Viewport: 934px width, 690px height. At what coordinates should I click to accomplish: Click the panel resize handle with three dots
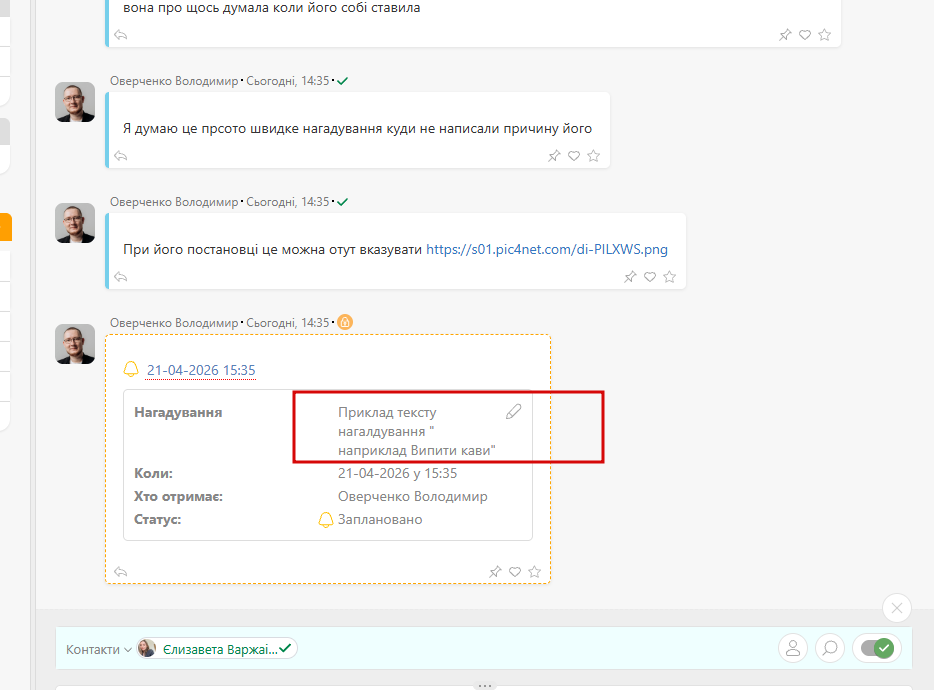click(x=484, y=686)
